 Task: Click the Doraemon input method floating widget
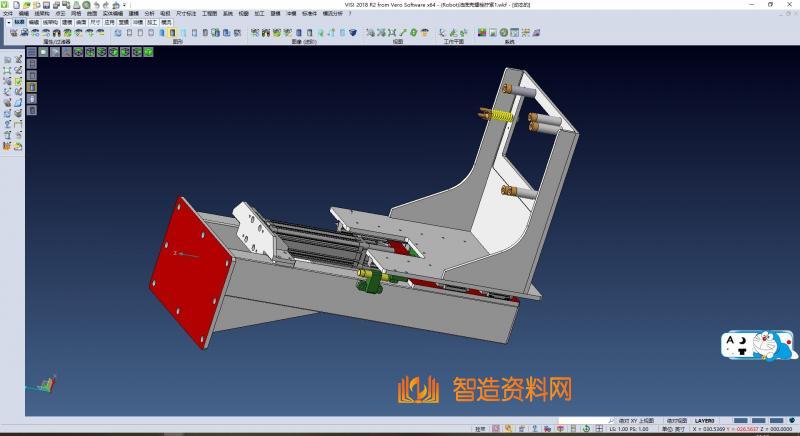point(759,345)
